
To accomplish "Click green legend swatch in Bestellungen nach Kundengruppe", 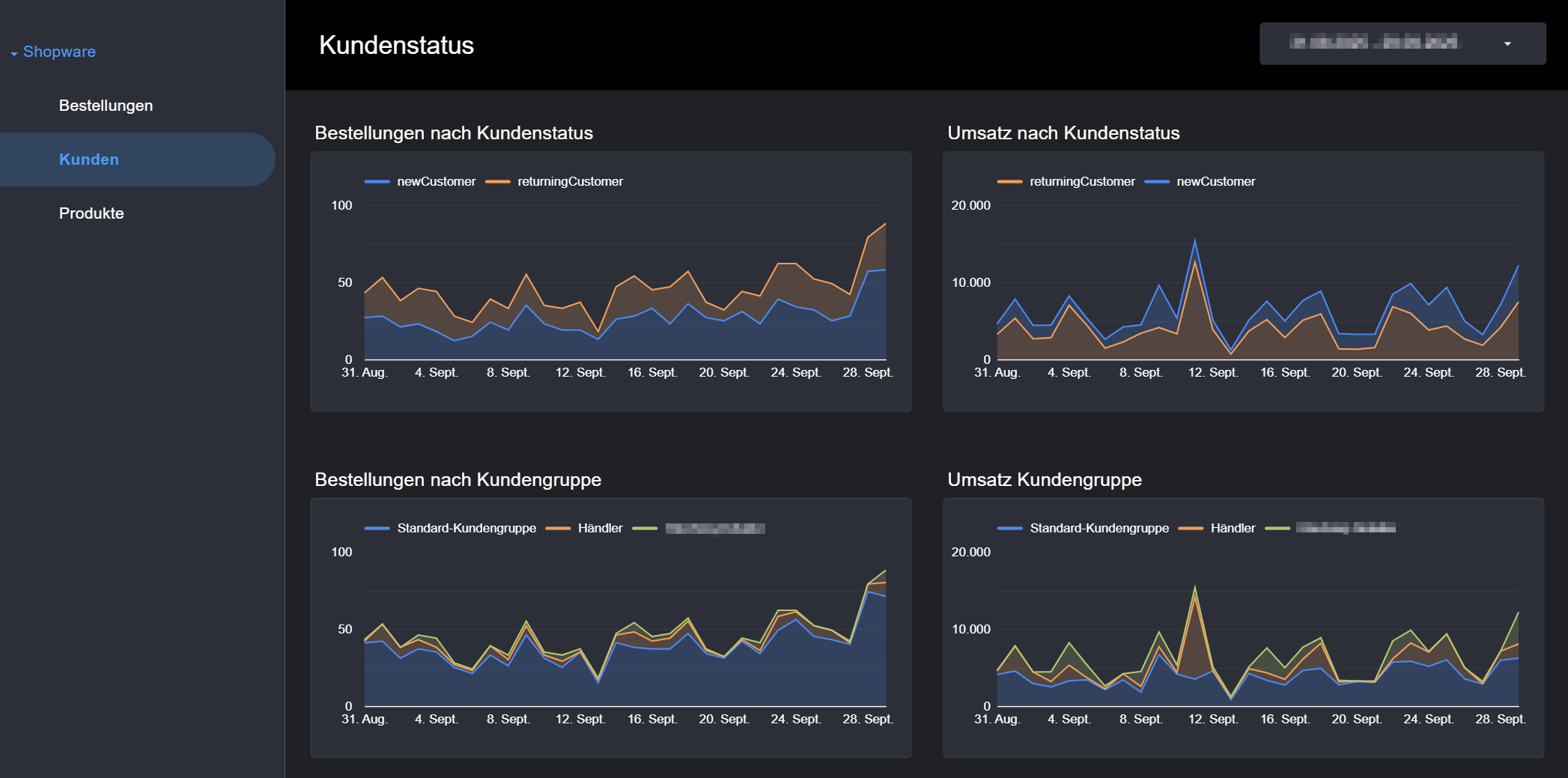I will 645,528.
